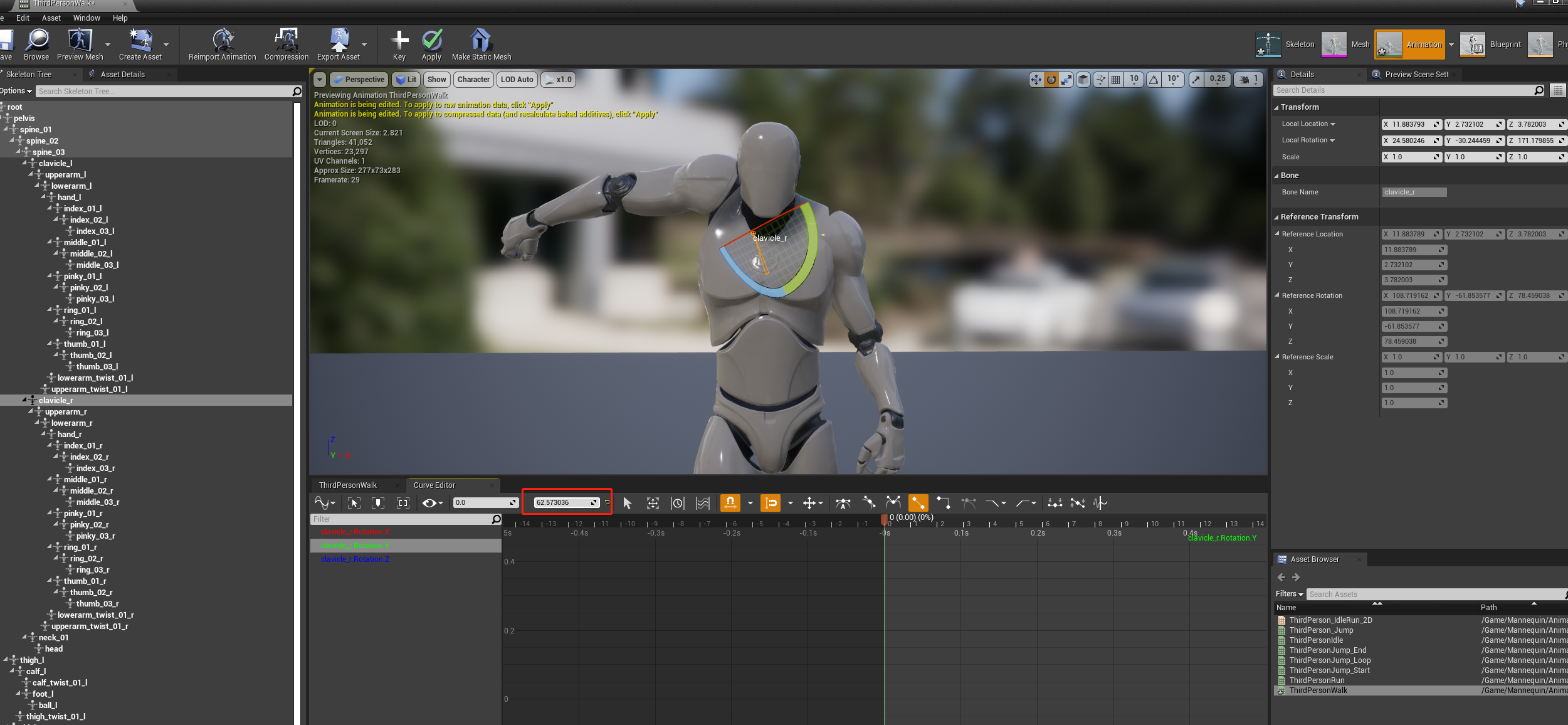Click the Preview Mesh icon
The image size is (1568, 725).
point(80,40)
